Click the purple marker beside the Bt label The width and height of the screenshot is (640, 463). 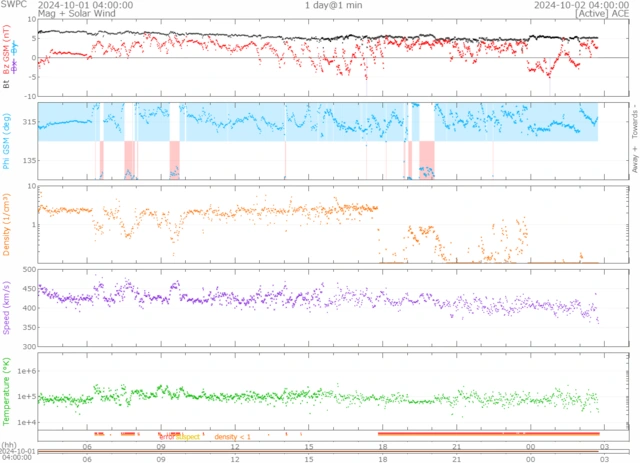pos(14,64)
